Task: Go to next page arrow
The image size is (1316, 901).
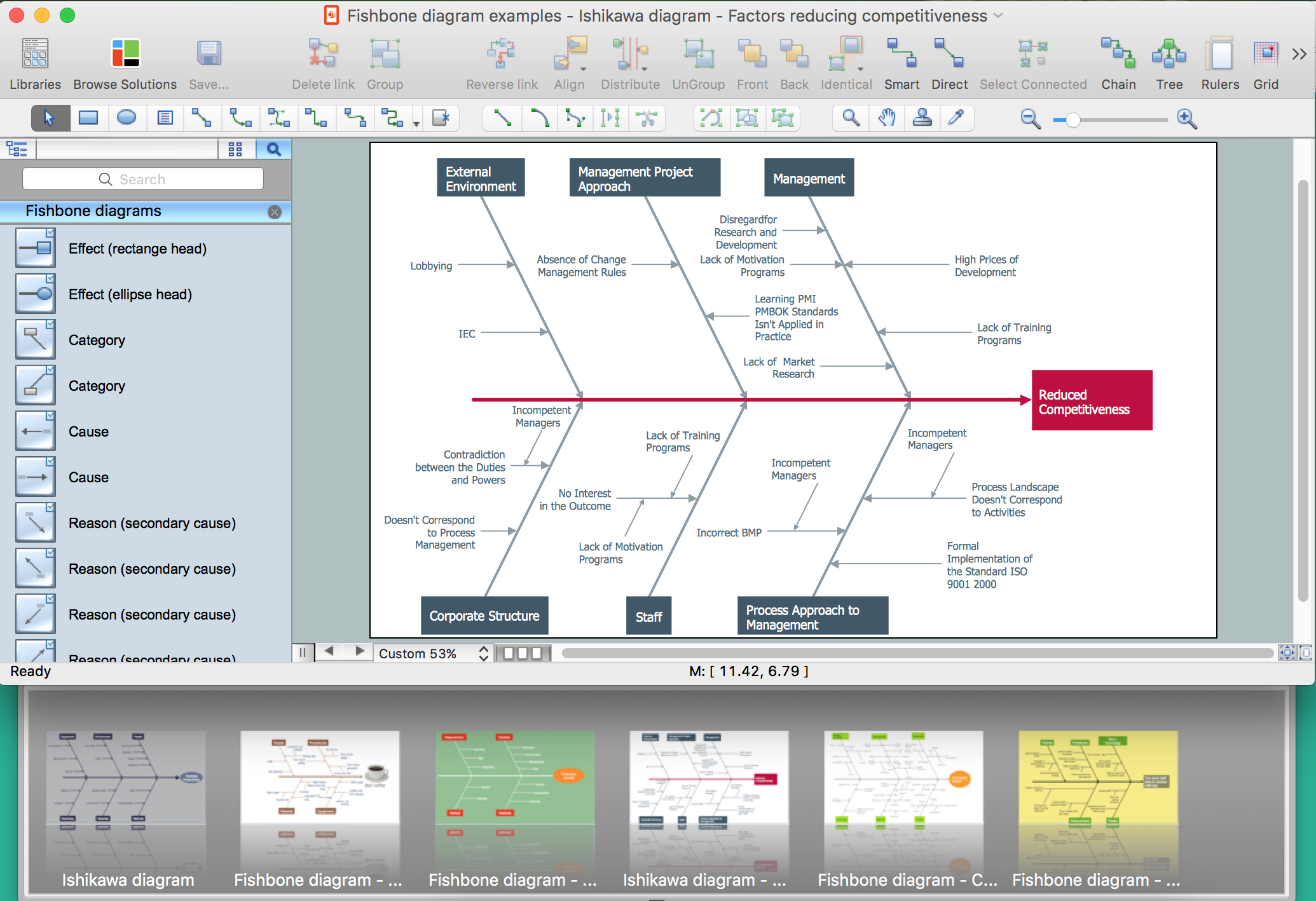Action: (x=359, y=651)
